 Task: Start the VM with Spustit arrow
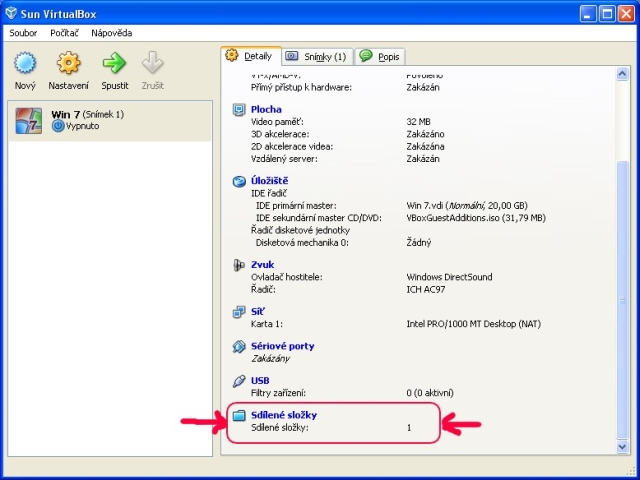coord(114,63)
